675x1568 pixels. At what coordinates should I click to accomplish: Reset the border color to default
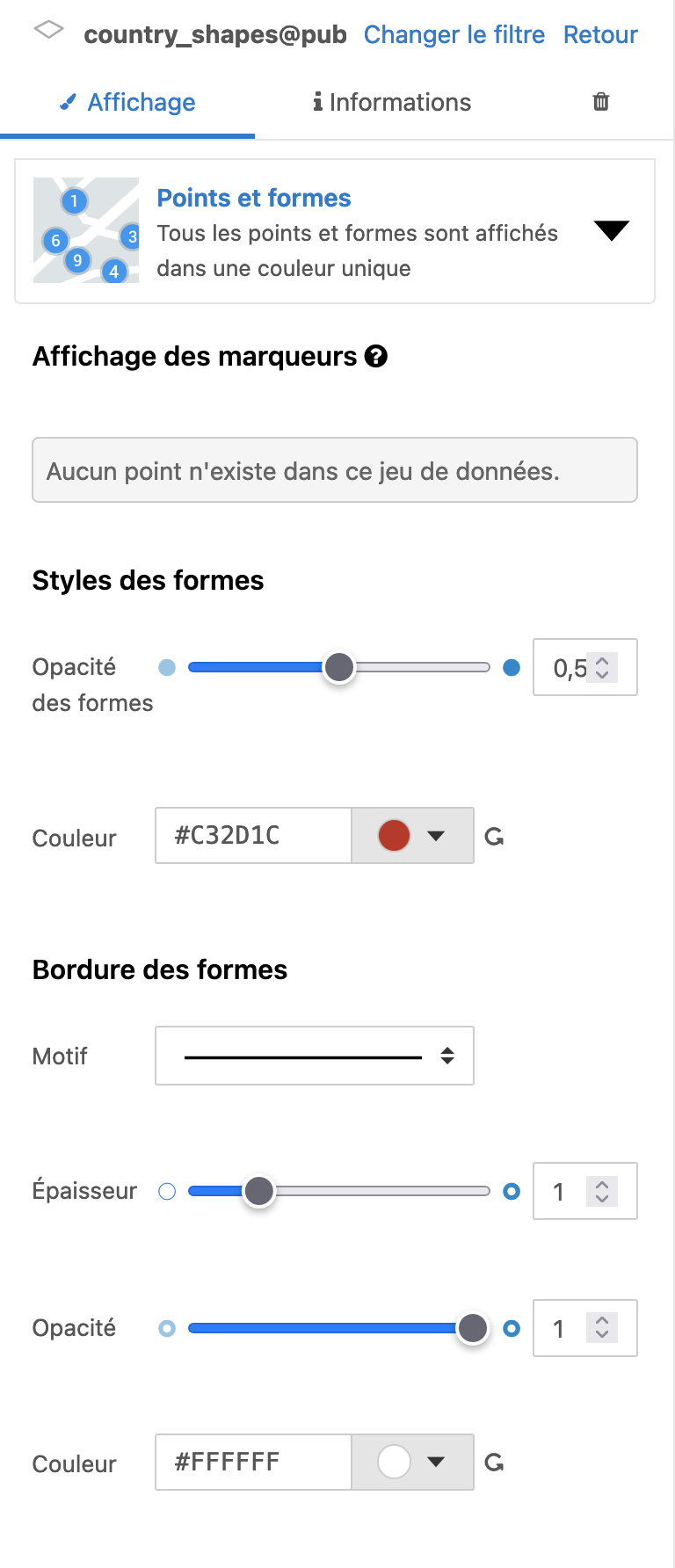[x=495, y=1463]
